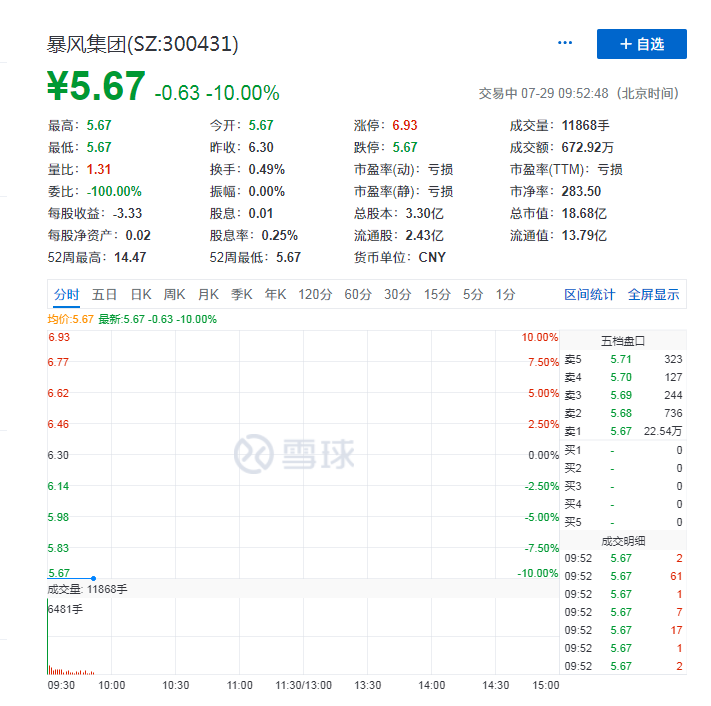Viewport: 711px width, 706px height.
Task: Click the trade detail row with volume 17
Action: (623, 630)
